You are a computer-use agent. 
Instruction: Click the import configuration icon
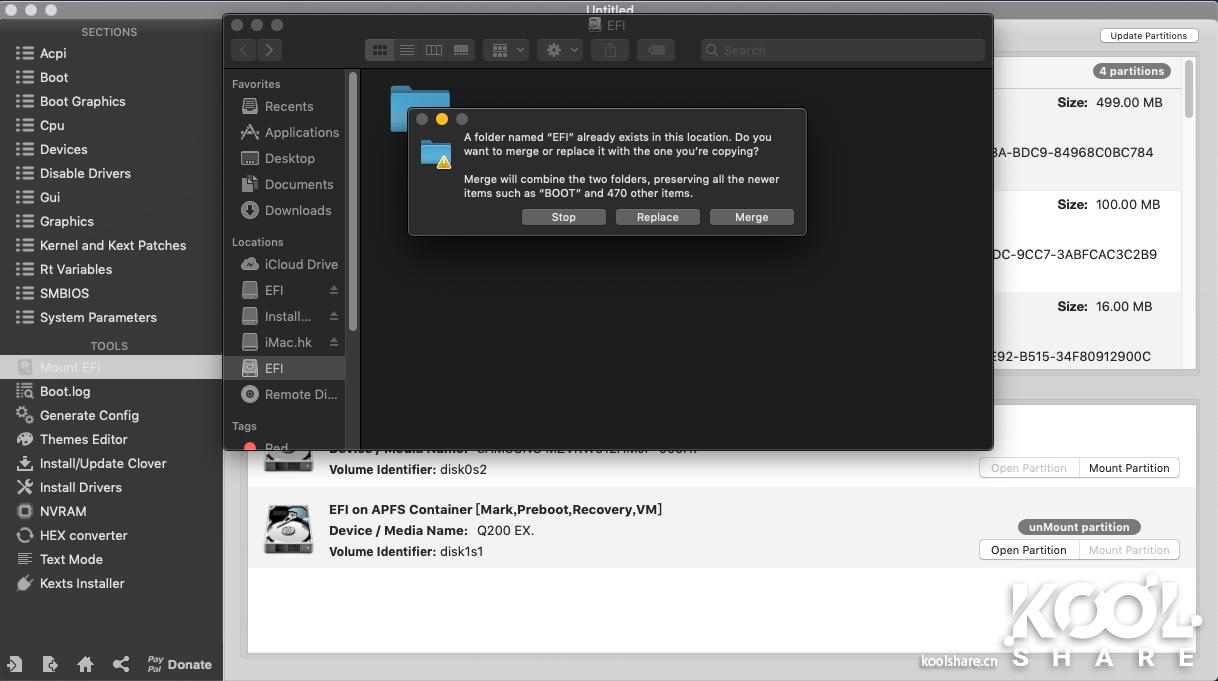coord(14,664)
